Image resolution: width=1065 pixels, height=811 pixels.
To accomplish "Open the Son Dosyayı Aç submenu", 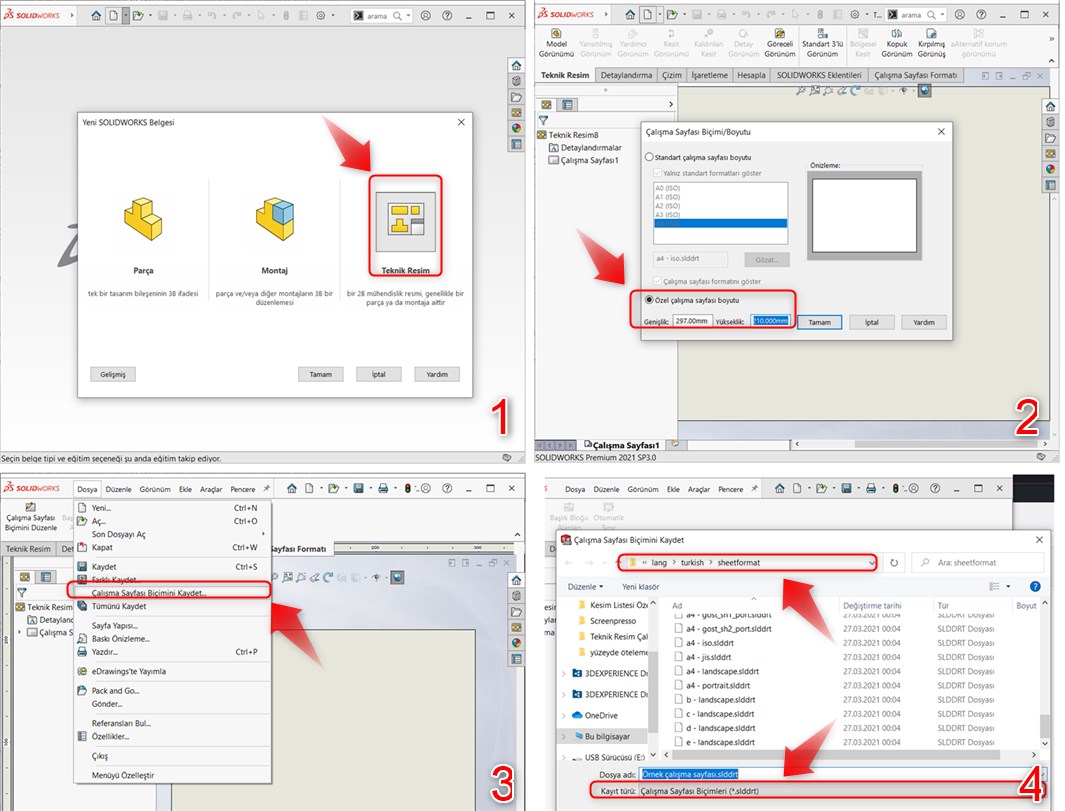I will click(x=172, y=535).
